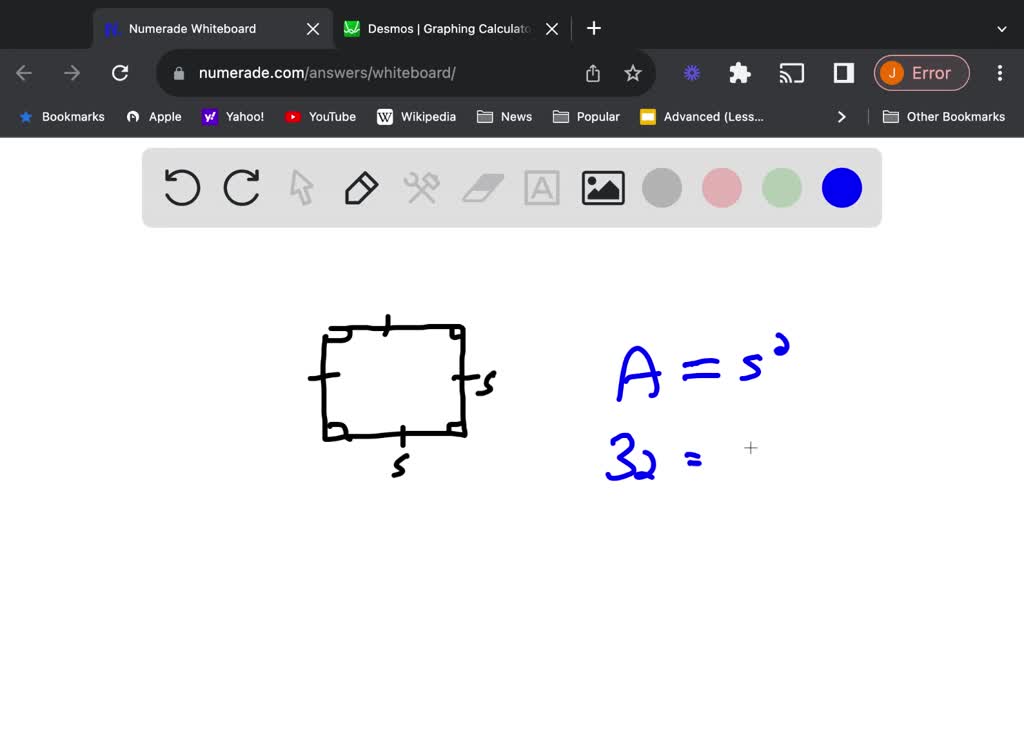Viewport: 1024px width, 742px height.
Task: Click the Undo icon on whiteboard toolbar
Action: [181, 187]
